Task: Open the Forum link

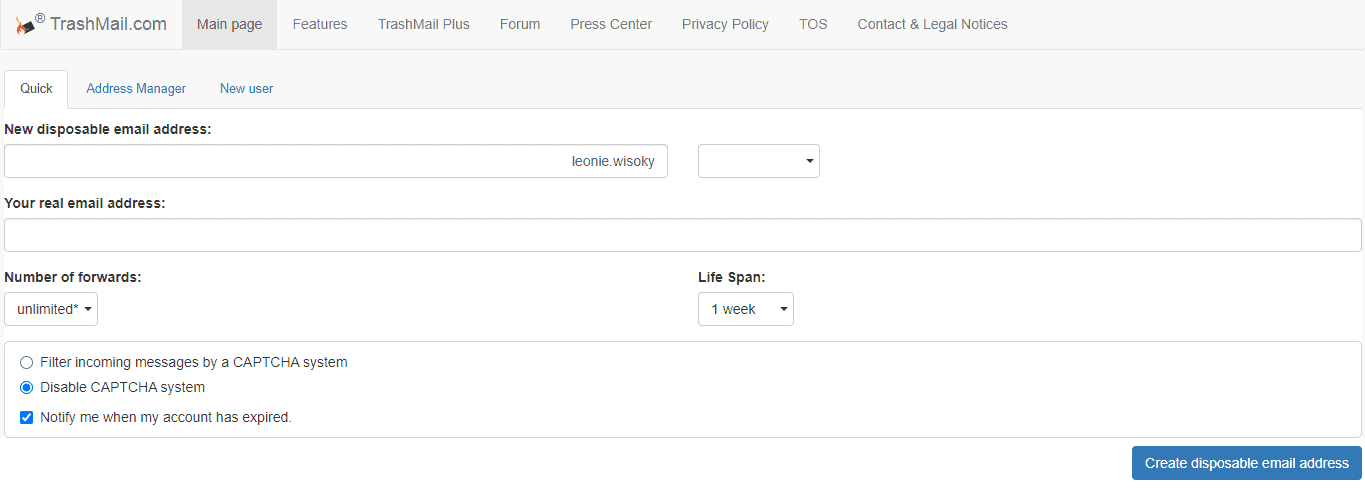Action: [520, 24]
